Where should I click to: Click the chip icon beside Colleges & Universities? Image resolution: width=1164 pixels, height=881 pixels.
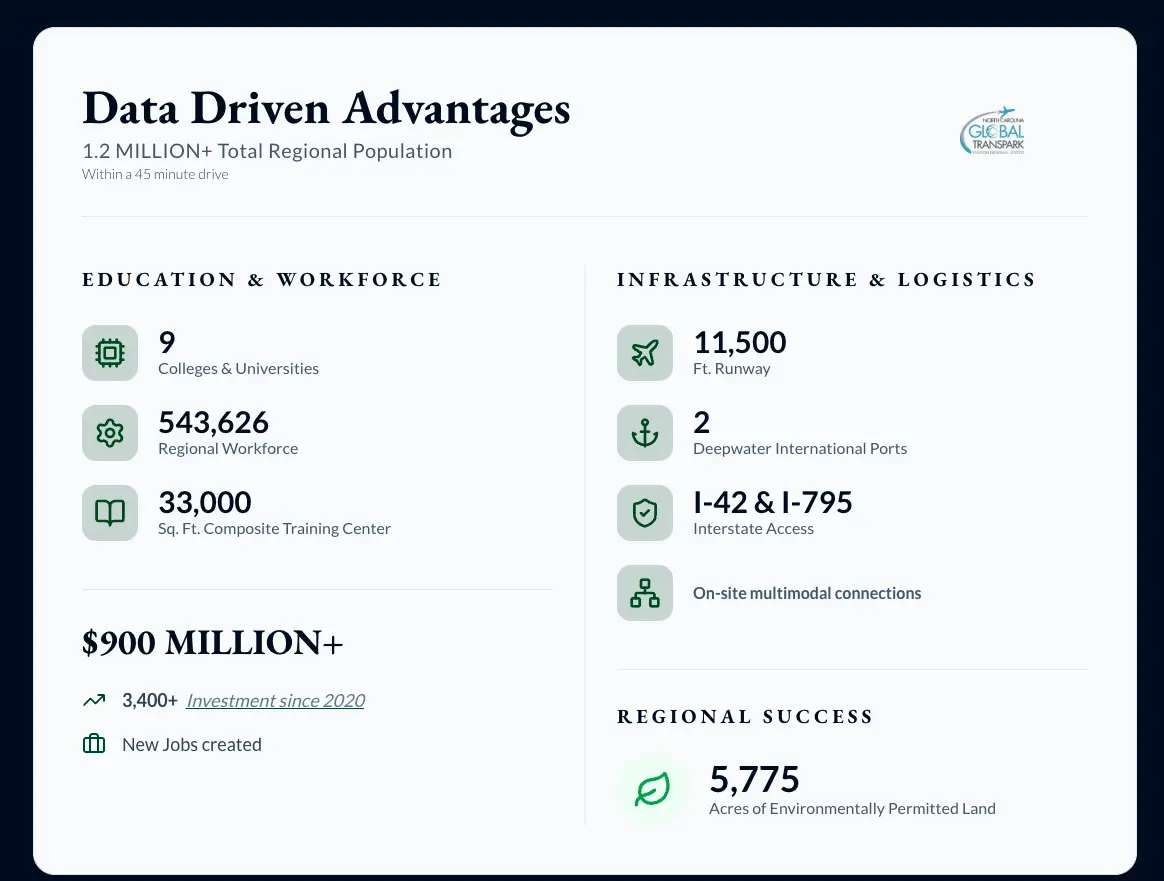[110, 353]
